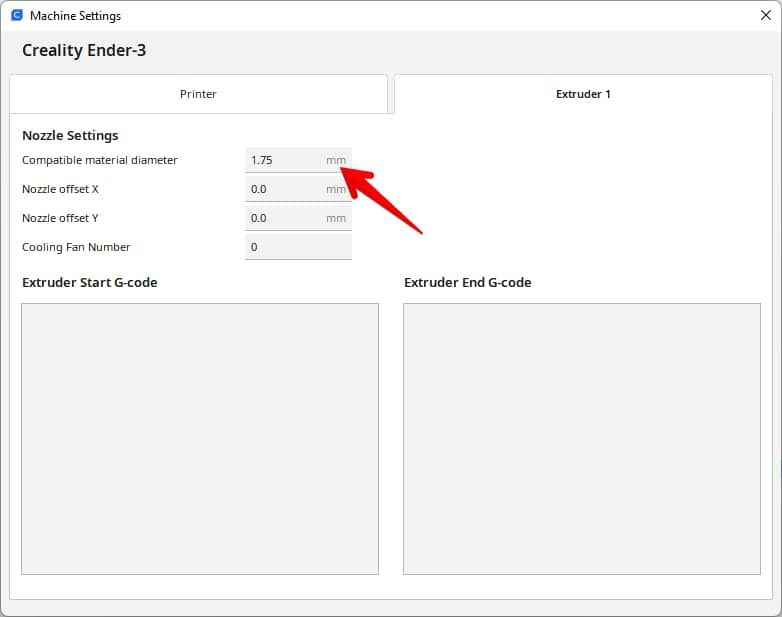Click the Creality Ender-3 printer name
Screen dimensions: 782x617
pos(84,50)
